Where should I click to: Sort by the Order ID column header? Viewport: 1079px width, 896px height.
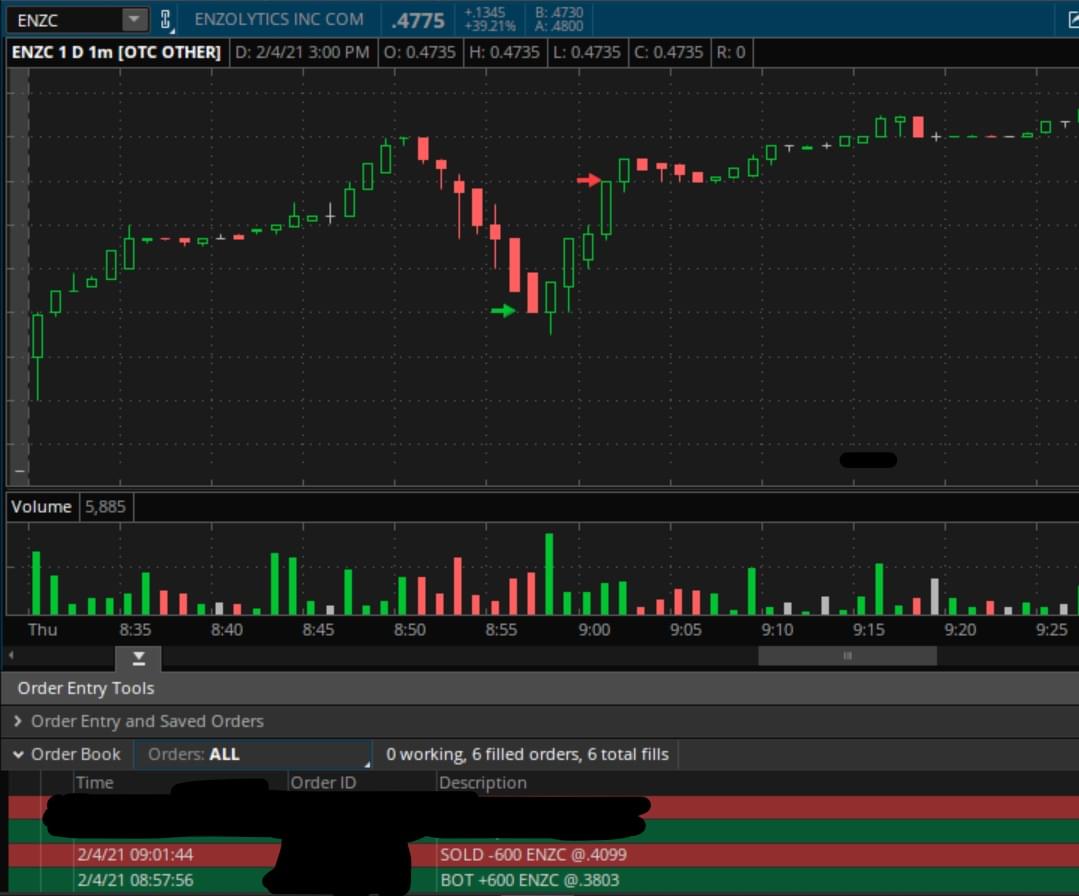tap(323, 782)
